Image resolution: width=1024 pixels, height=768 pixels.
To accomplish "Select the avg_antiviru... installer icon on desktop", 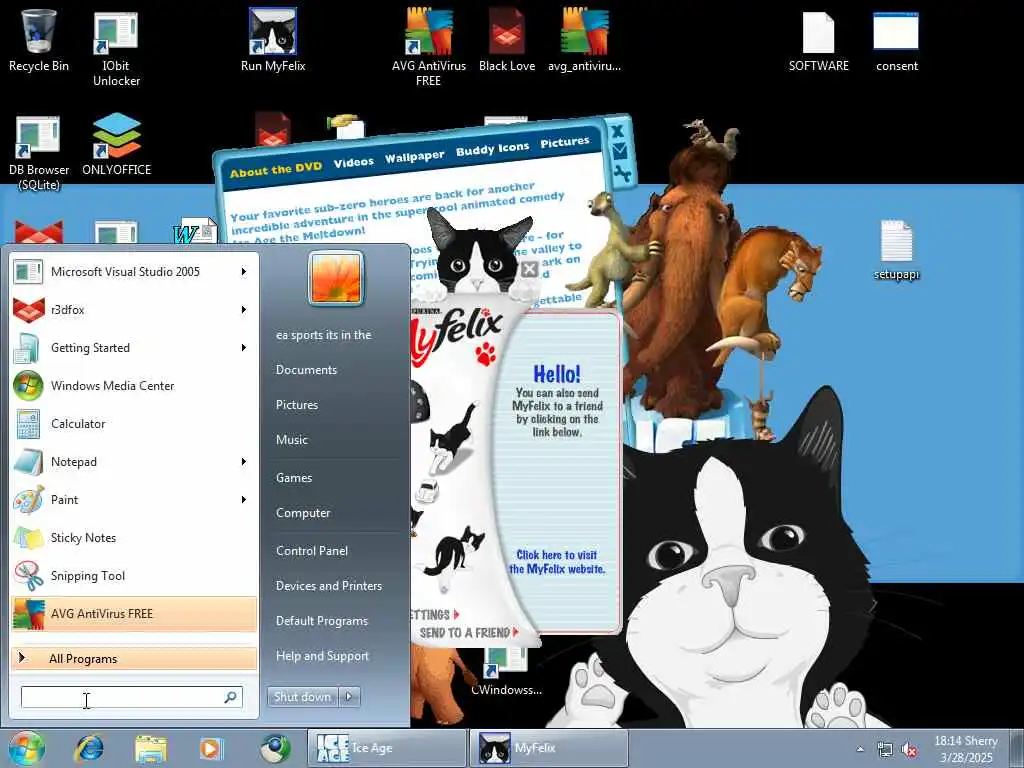I will pyautogui.click(x=584, y=40).
